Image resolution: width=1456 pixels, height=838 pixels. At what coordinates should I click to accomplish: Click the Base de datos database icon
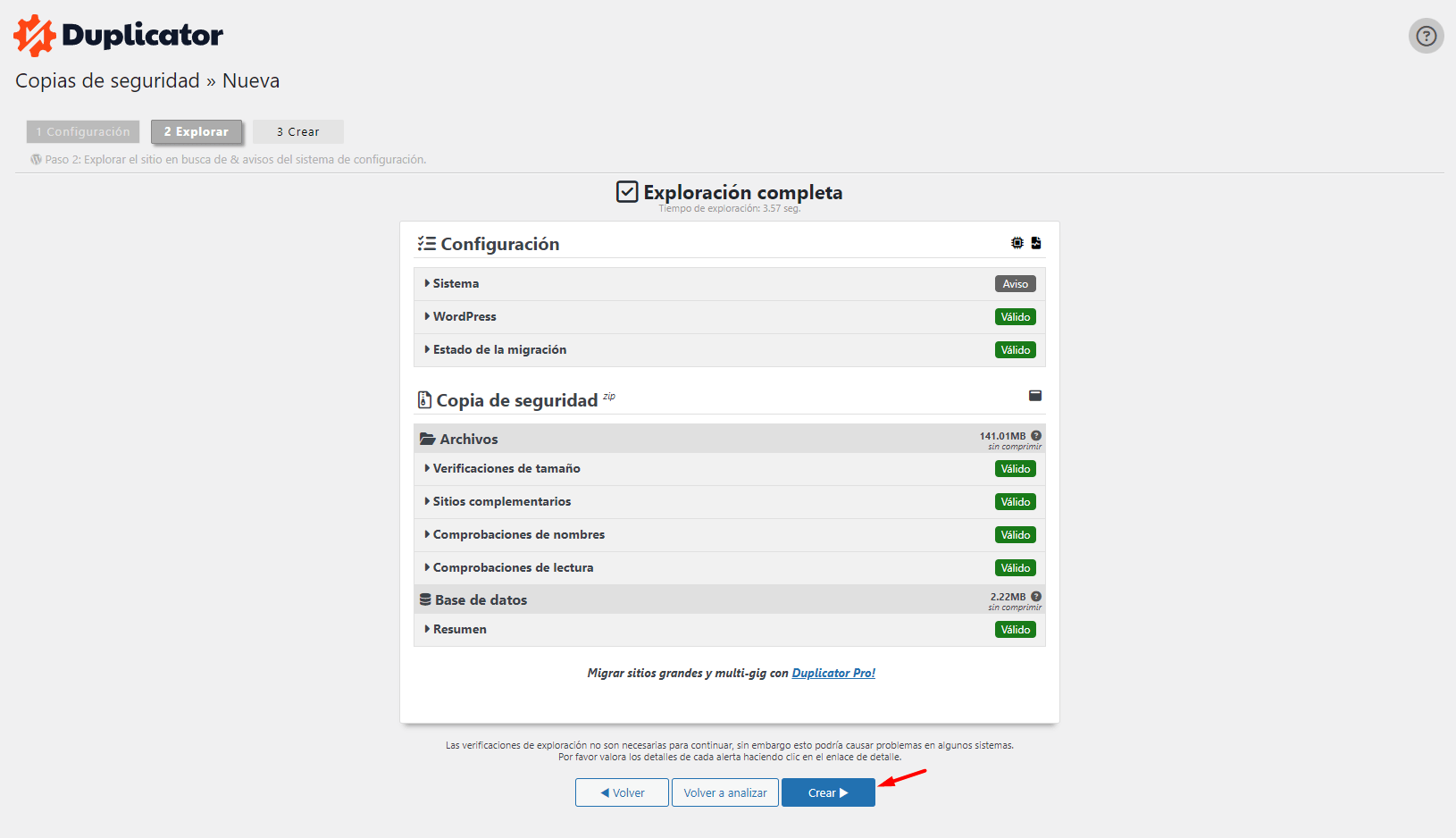[x=425, y=599]
